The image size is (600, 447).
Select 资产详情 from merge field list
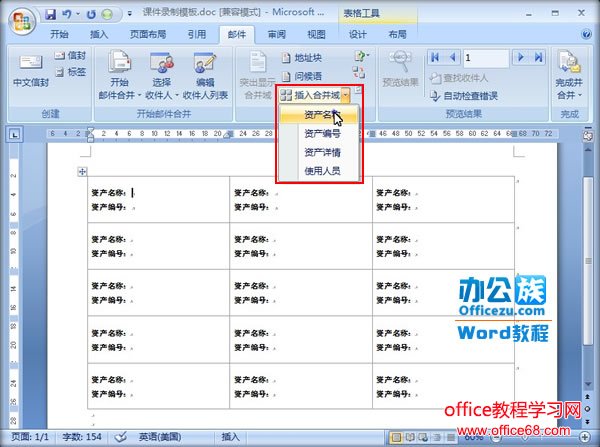pyautogui.click(x=320, y=152)
